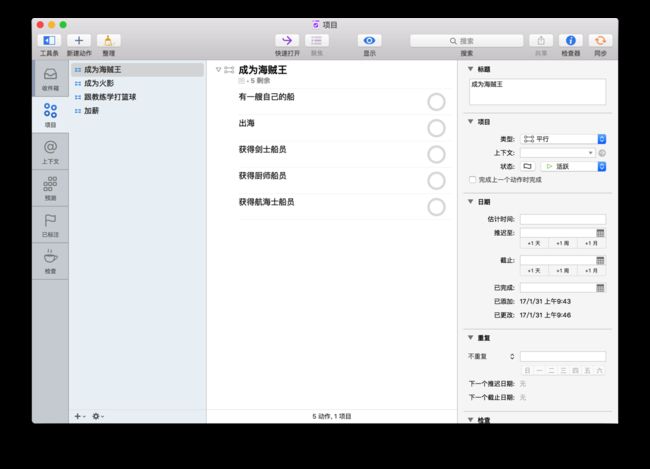The height and width of the screenshot is (469, 650).
Task: Switch to the Projects (项目) perspective
Action: tap(50, 115)
